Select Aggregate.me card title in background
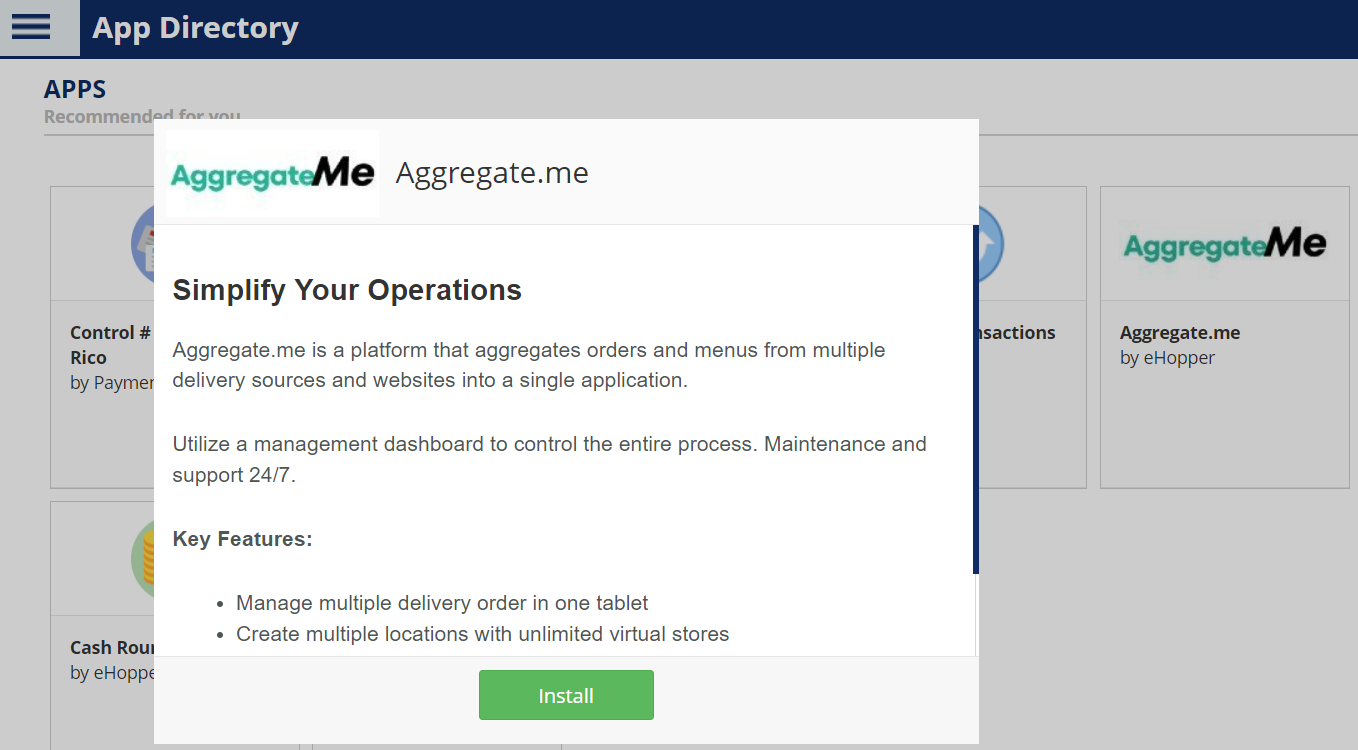Screen dimensions: 1358x750 [1180, 333]
